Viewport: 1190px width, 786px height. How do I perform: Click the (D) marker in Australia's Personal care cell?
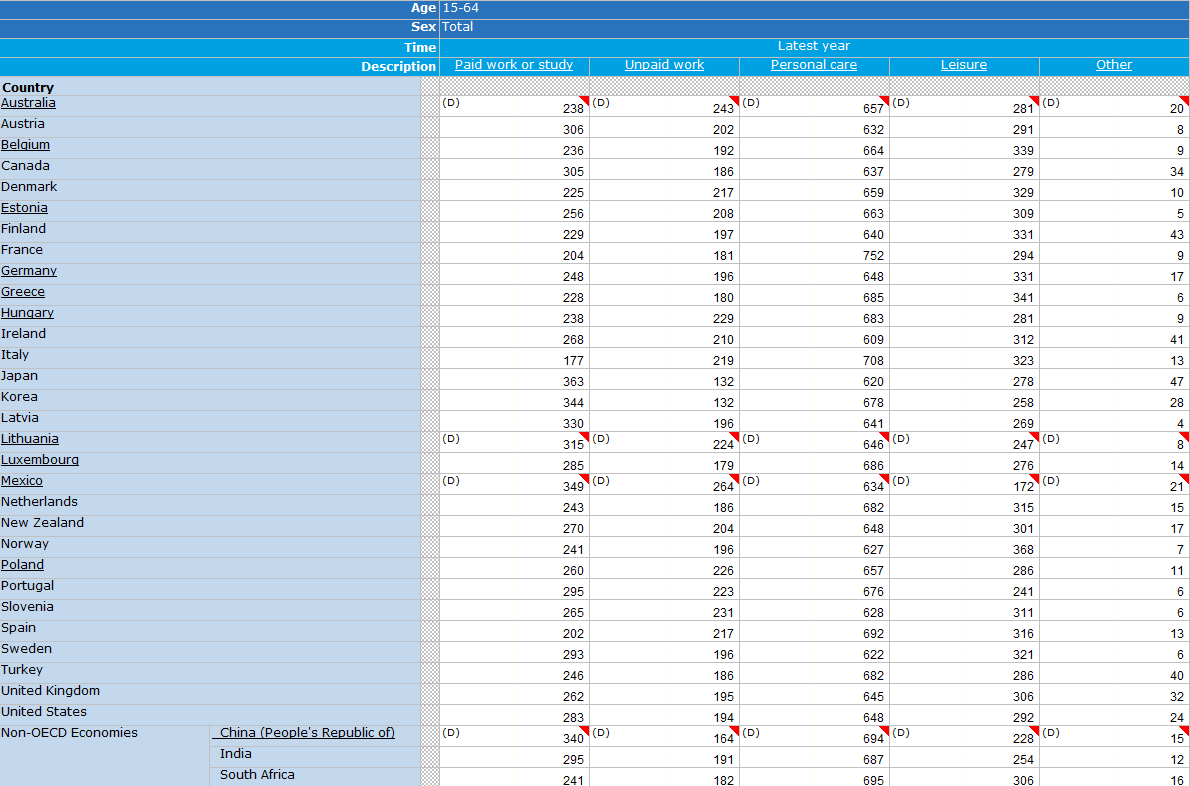(x=751, y=103)
